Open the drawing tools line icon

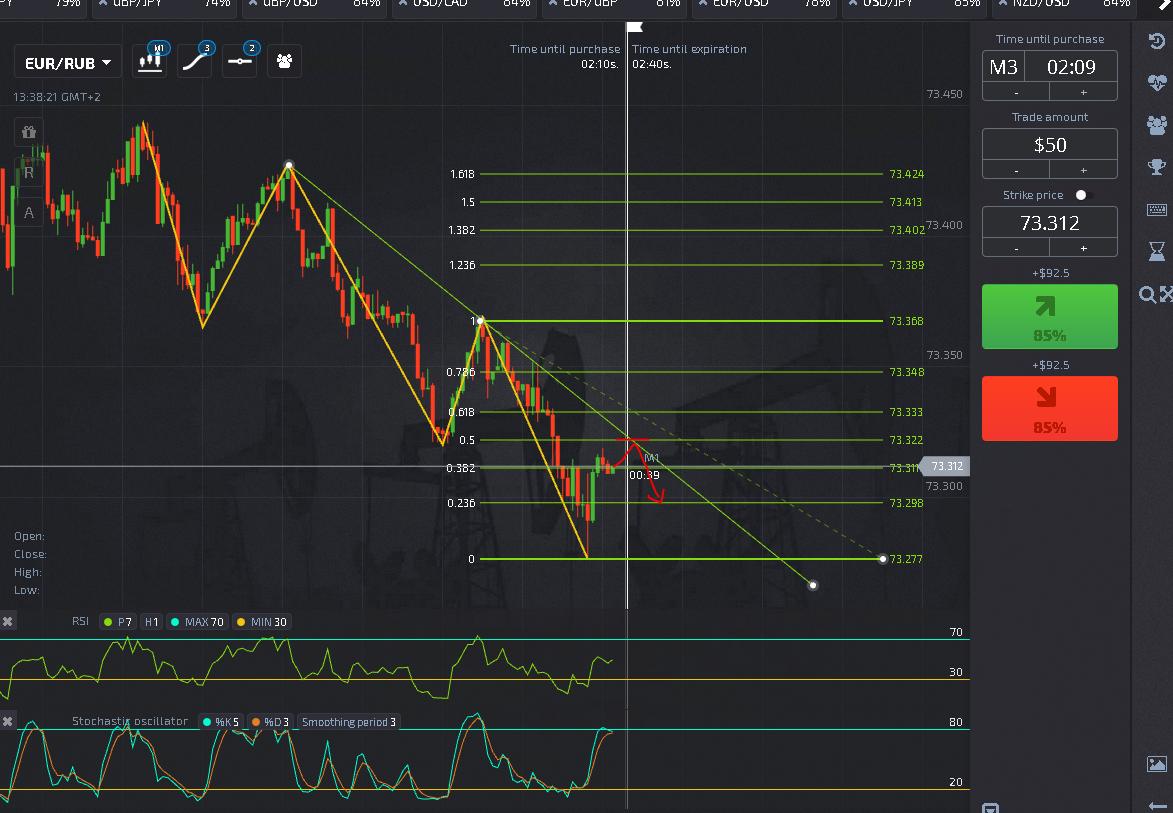coord(239,61)
